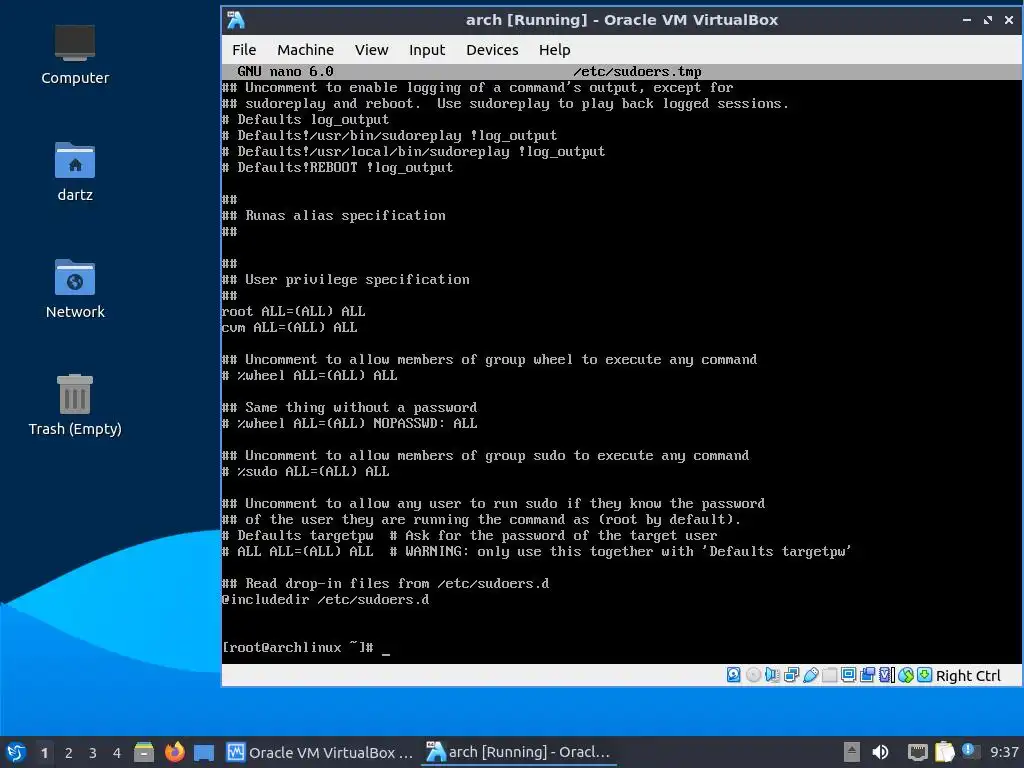Image resolution: width=1024 pixels, height=768 pixels.
Task: Click the shared folders status icon
Action: click(x=829, y=675)
